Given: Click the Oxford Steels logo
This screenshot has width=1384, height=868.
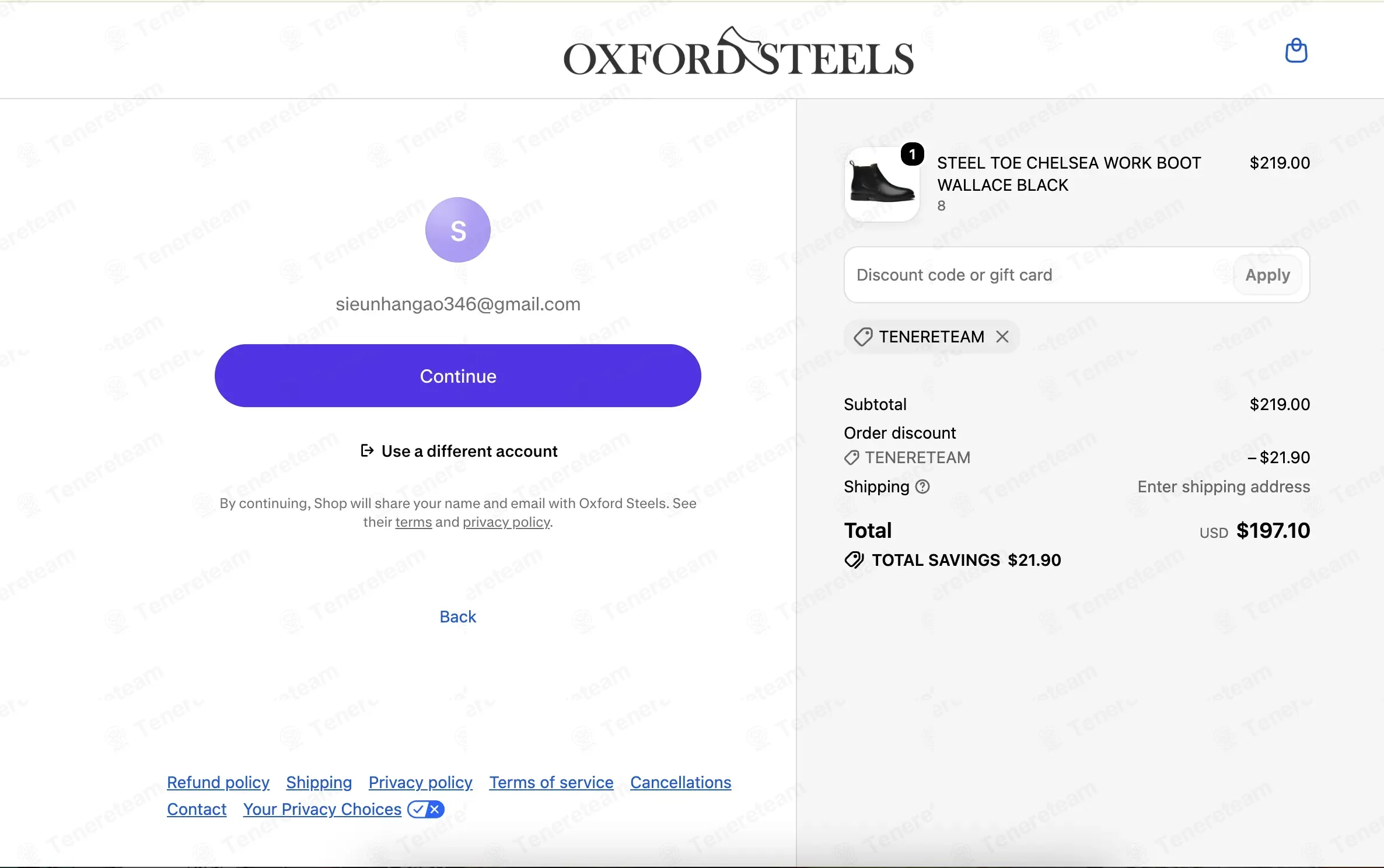Looking at the screenshot, I should tap(739, 51).
